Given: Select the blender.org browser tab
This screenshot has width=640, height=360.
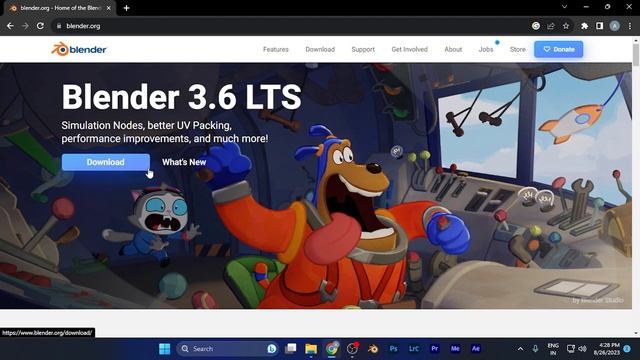Looking at the screenshot, I should click(x=59, y=8).
